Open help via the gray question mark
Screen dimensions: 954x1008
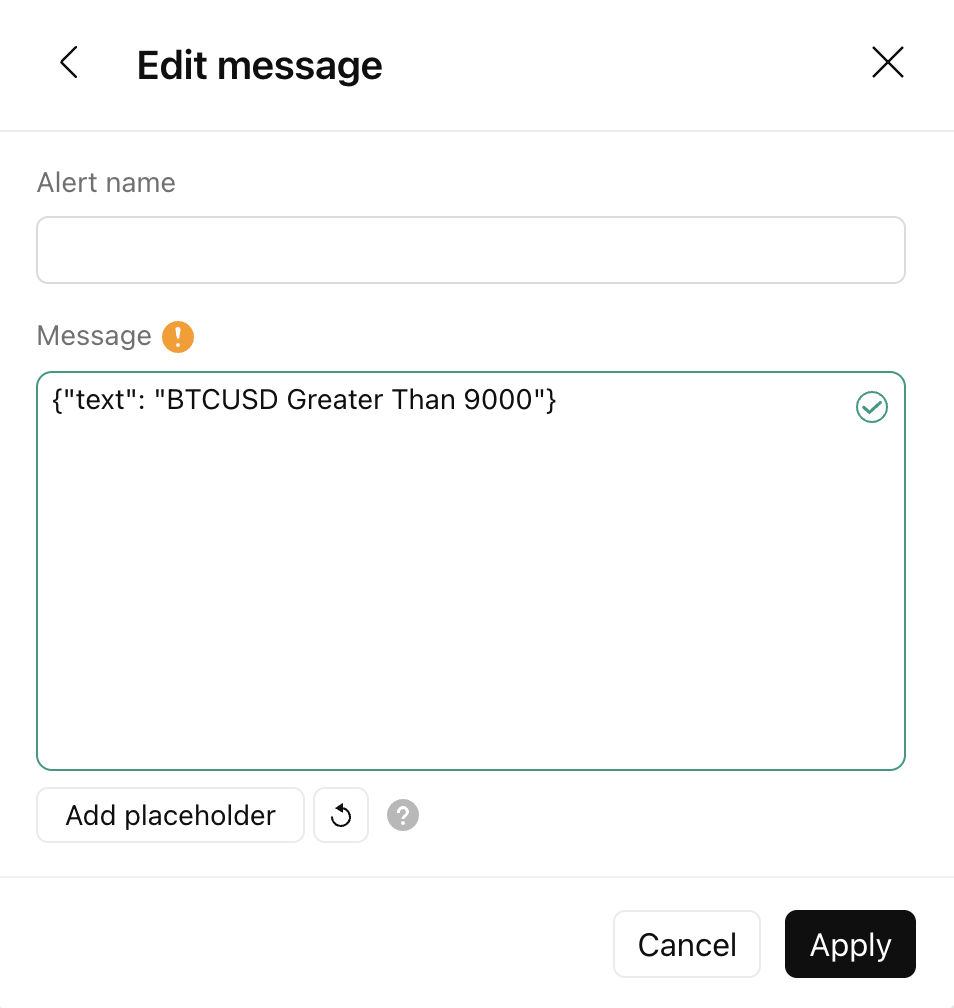coord(403,815)
